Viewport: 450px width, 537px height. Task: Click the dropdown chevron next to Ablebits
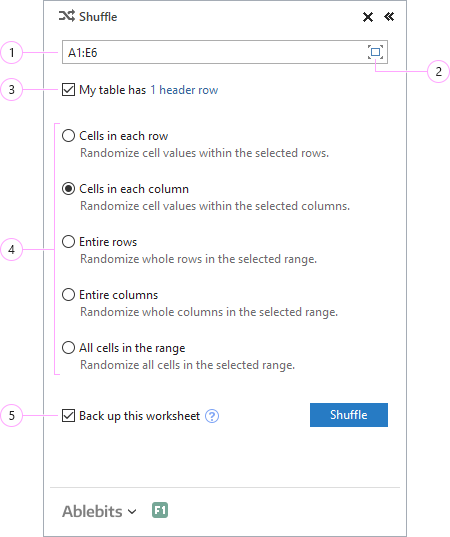click(x=132, y=512)
